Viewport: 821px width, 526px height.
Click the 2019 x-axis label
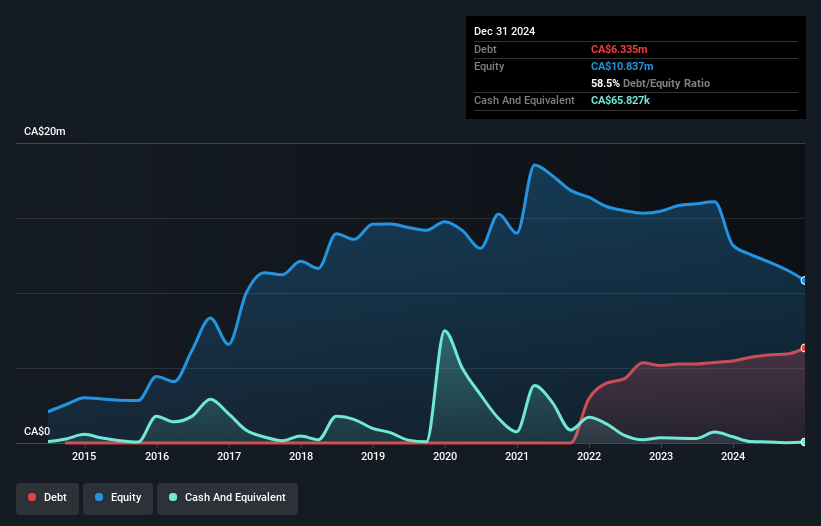[373, 456]
